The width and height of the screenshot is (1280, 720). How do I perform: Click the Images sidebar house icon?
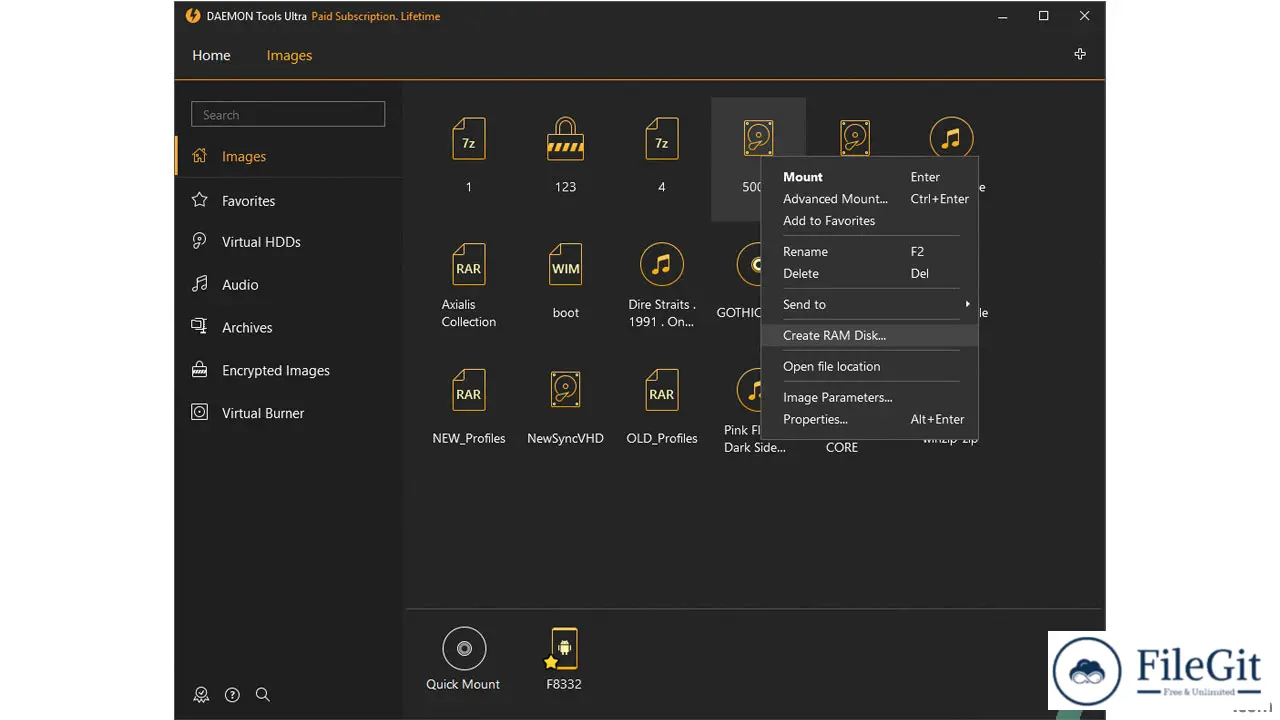tap(200, 156)
